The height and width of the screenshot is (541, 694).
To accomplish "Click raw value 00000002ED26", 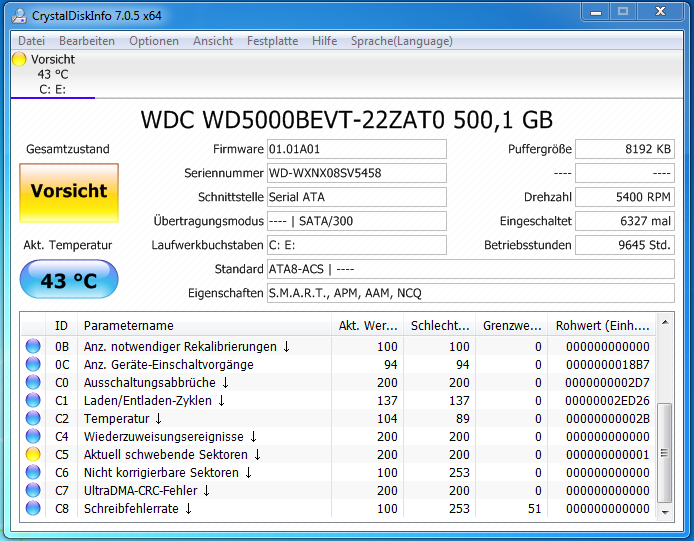I will point(607,400).
